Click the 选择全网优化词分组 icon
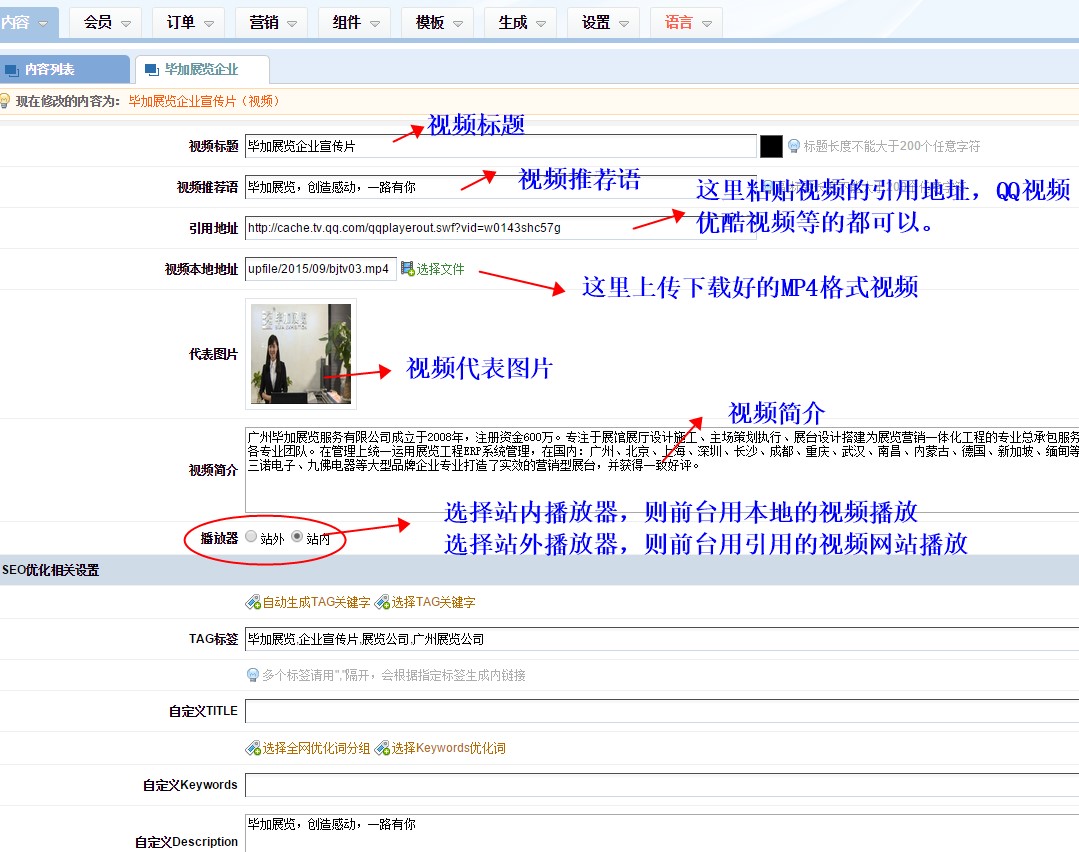Image resolution: width=1079 pixels, height=852 pixels. tap(253, 748)
